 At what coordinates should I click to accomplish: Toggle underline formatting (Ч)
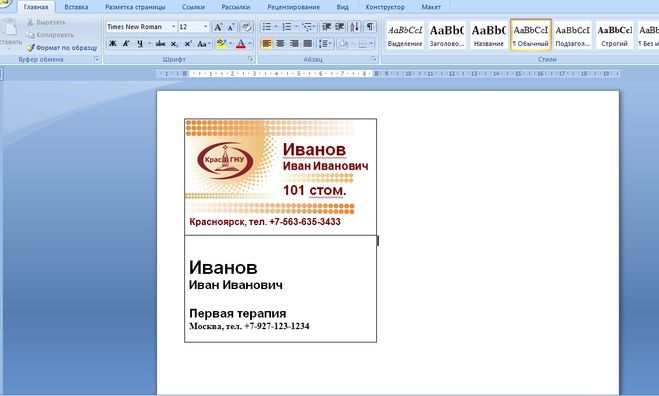140,44
